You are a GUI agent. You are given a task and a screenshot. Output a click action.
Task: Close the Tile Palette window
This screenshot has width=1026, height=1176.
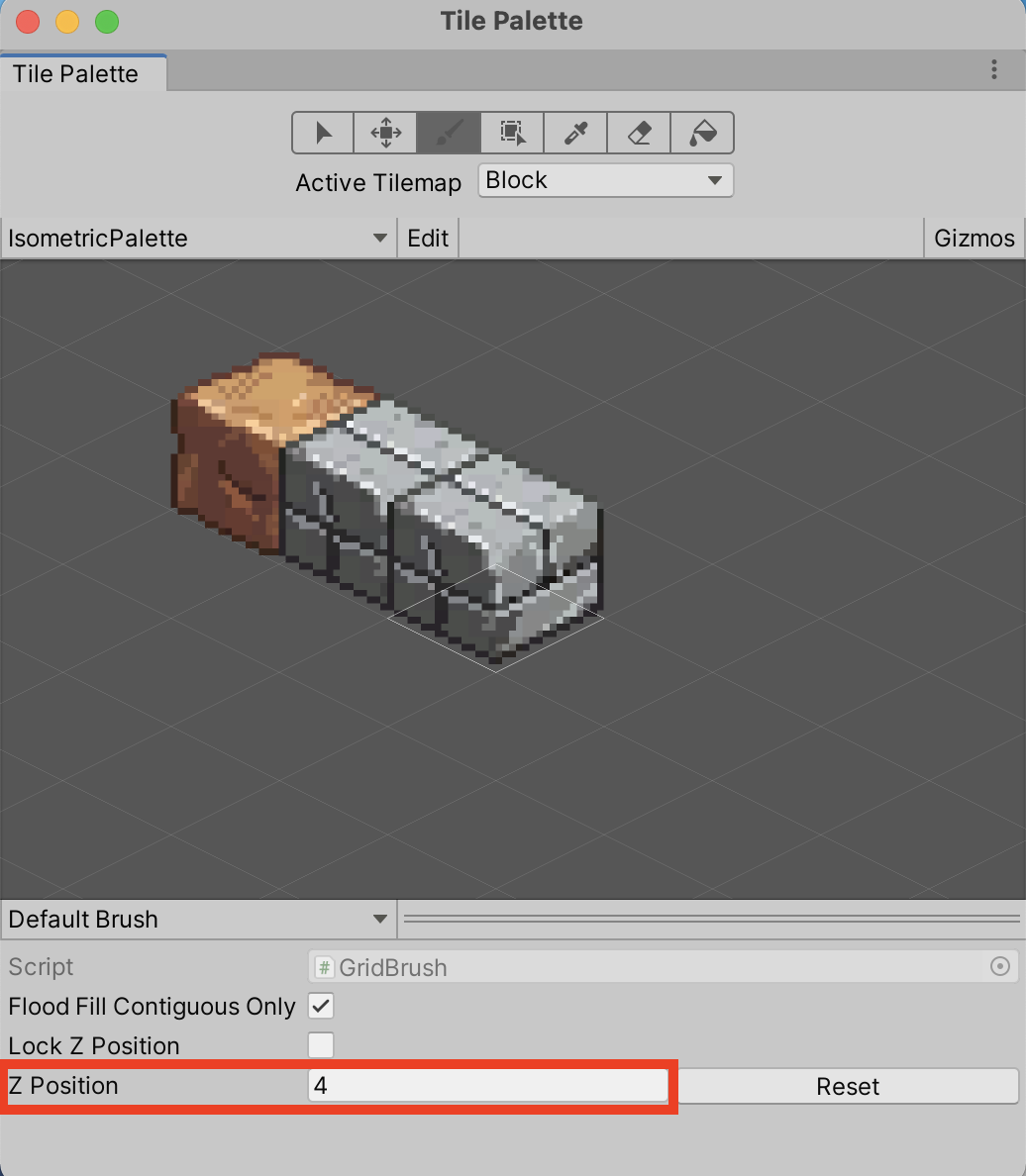28,22
